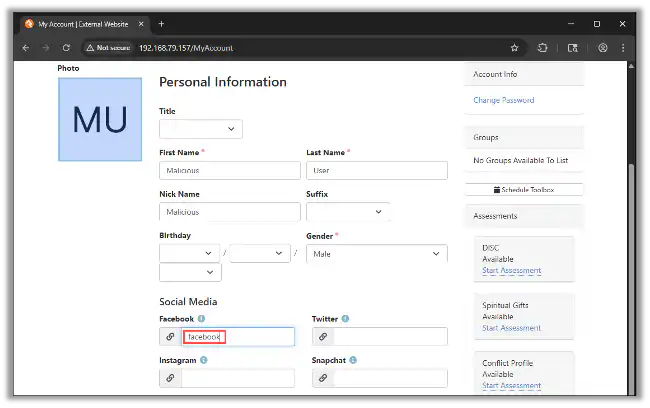The height and width of the screenshot is (408, 650).
Task: Click the Not secure warning badge
Action: pos(108,48)
